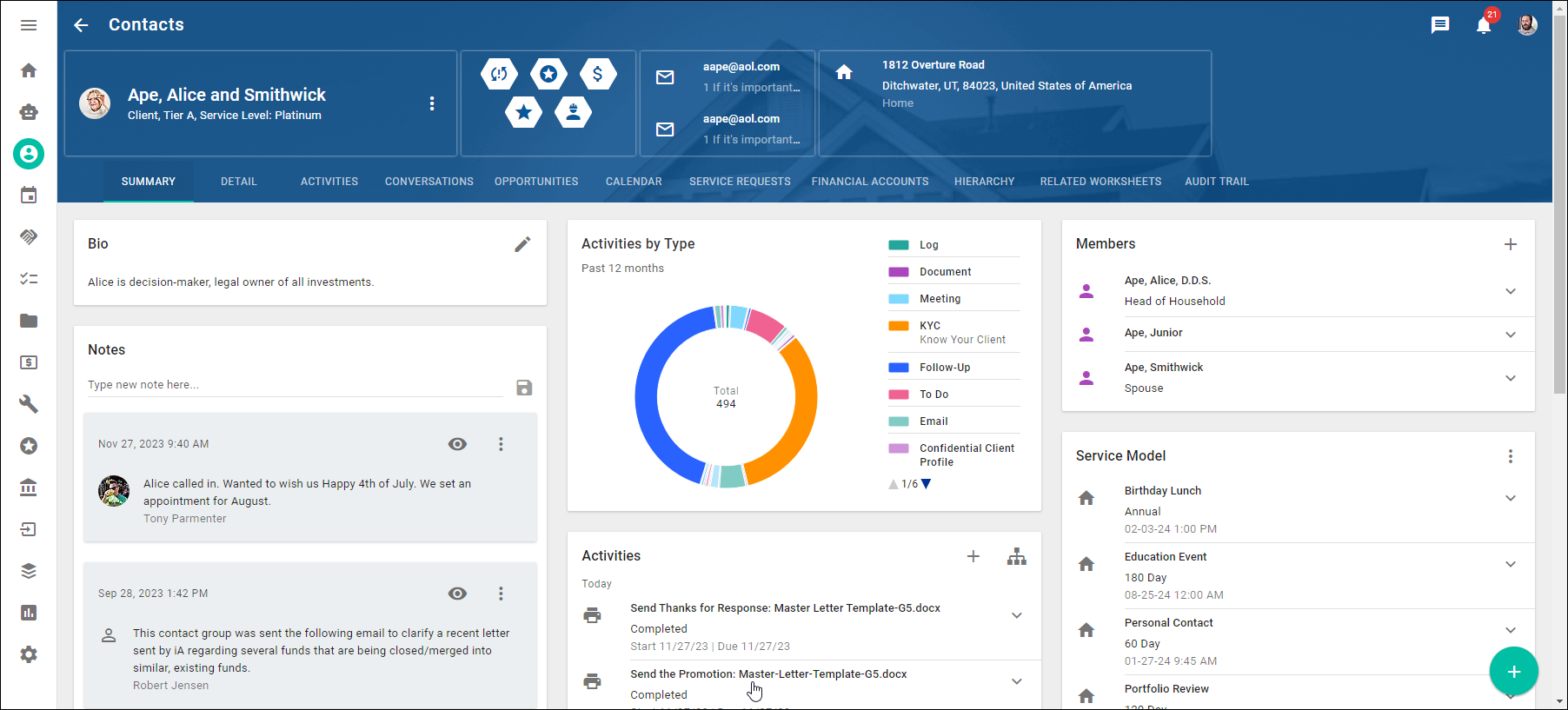
Task: Open the Opportunities tab
Action: pyautogui.click(x=536, y=182)
